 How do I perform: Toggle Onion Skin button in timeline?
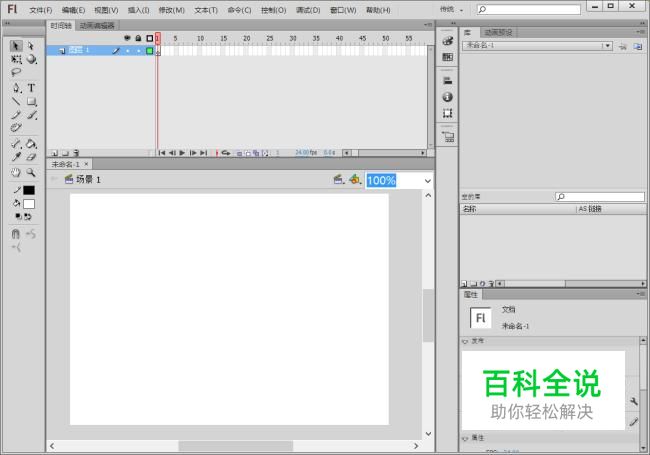pos(239,153)
